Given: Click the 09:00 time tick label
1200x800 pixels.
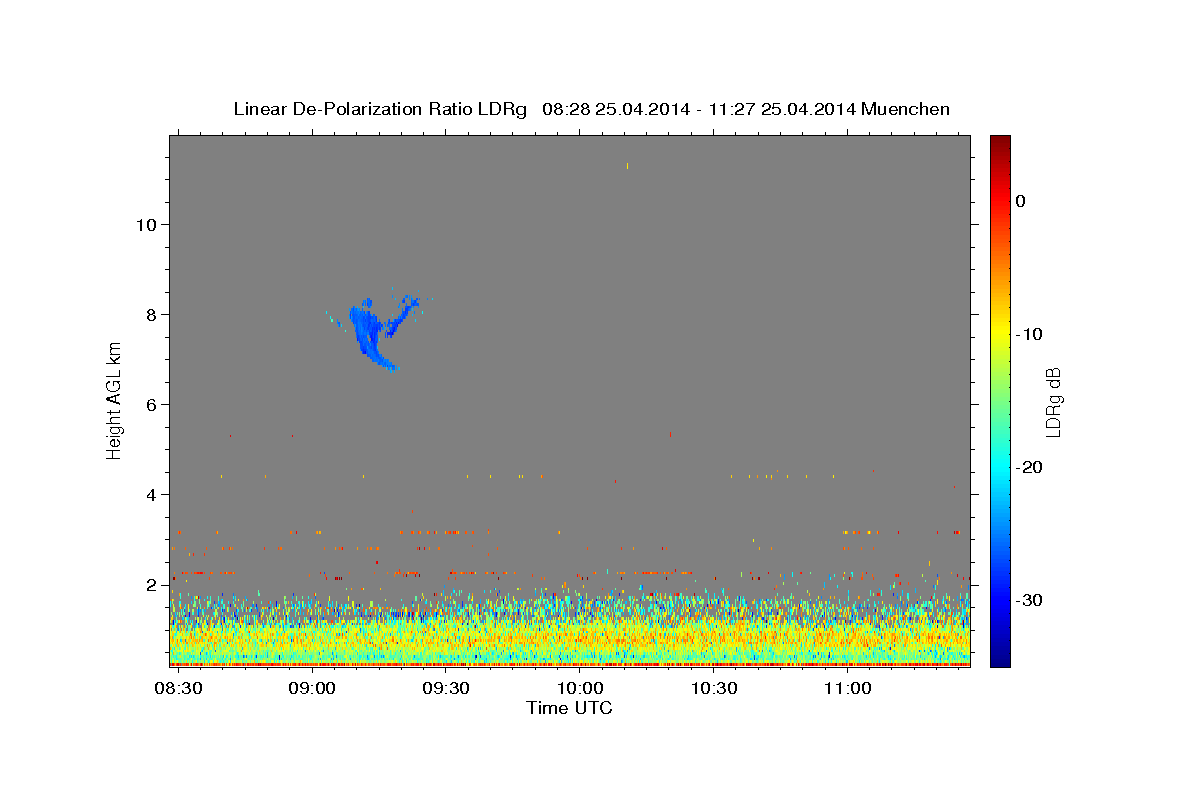Looking at the screenshot, I should [x=311, y=689].
